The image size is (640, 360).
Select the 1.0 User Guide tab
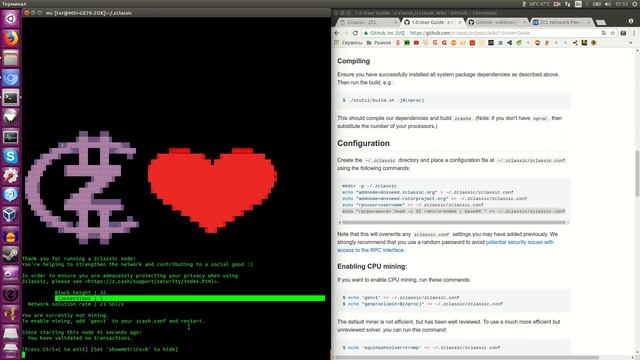click(433, 22)
